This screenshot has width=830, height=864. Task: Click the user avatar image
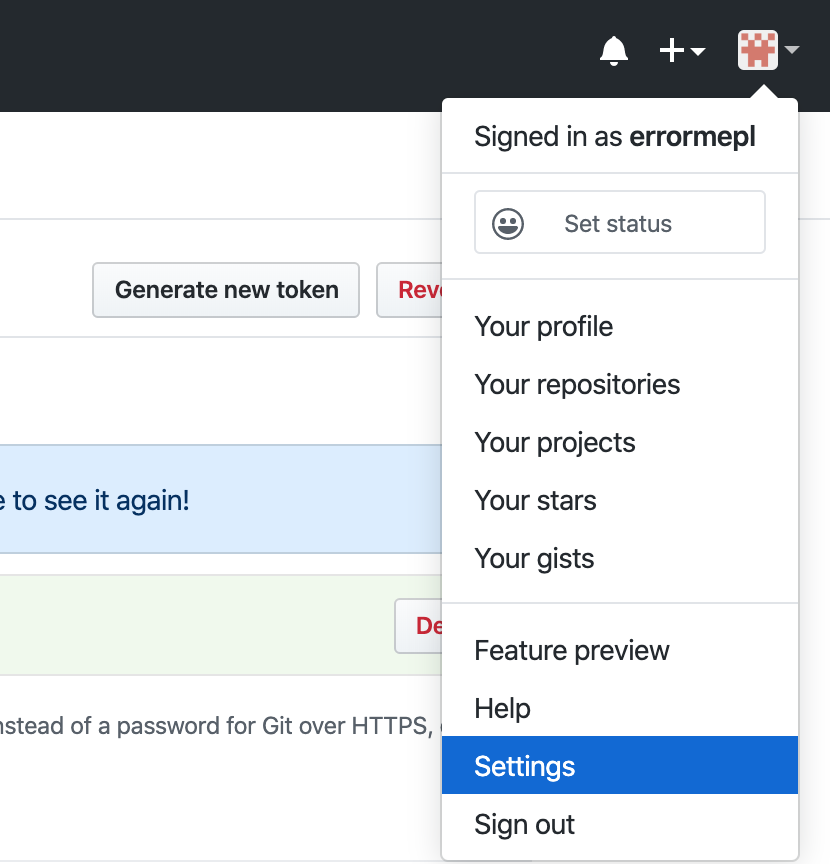click(x=758, y=50)
